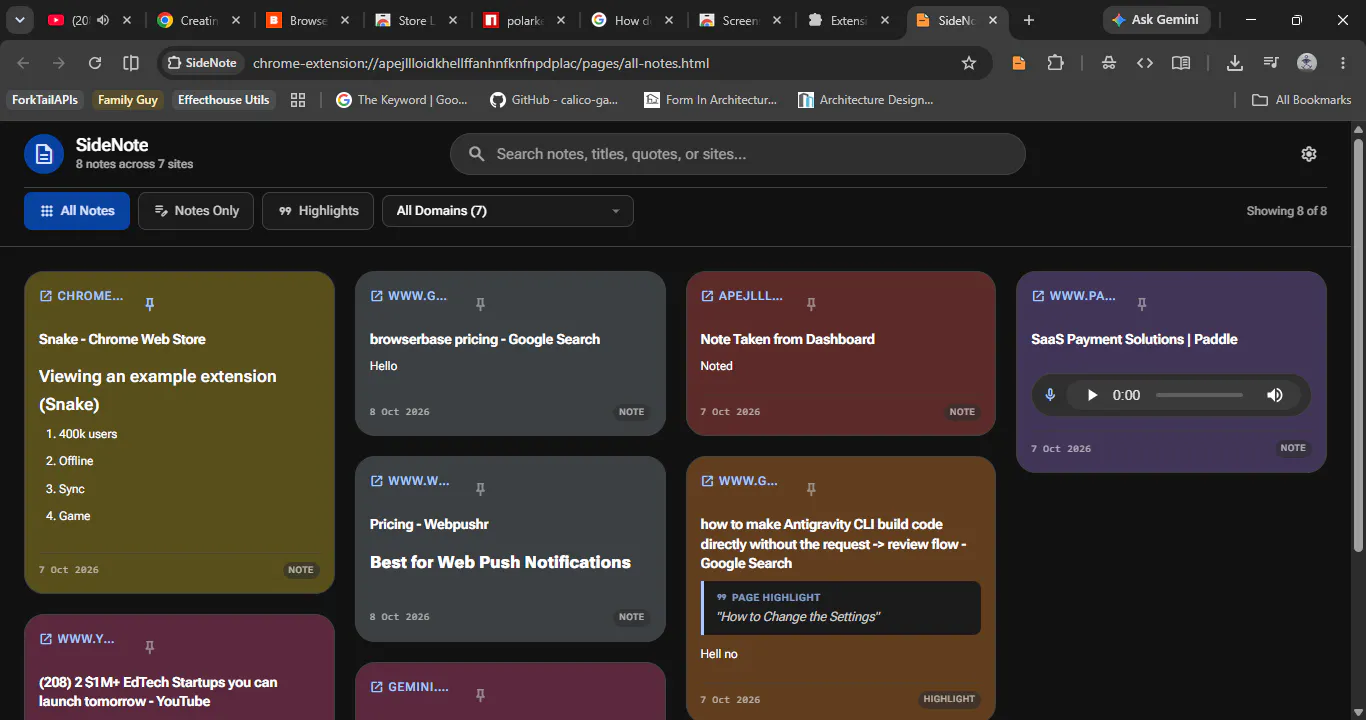Viewport: 1366px width, 720px height.
Task: Open the reading mode book icon
Action: tap(1181, 63)
